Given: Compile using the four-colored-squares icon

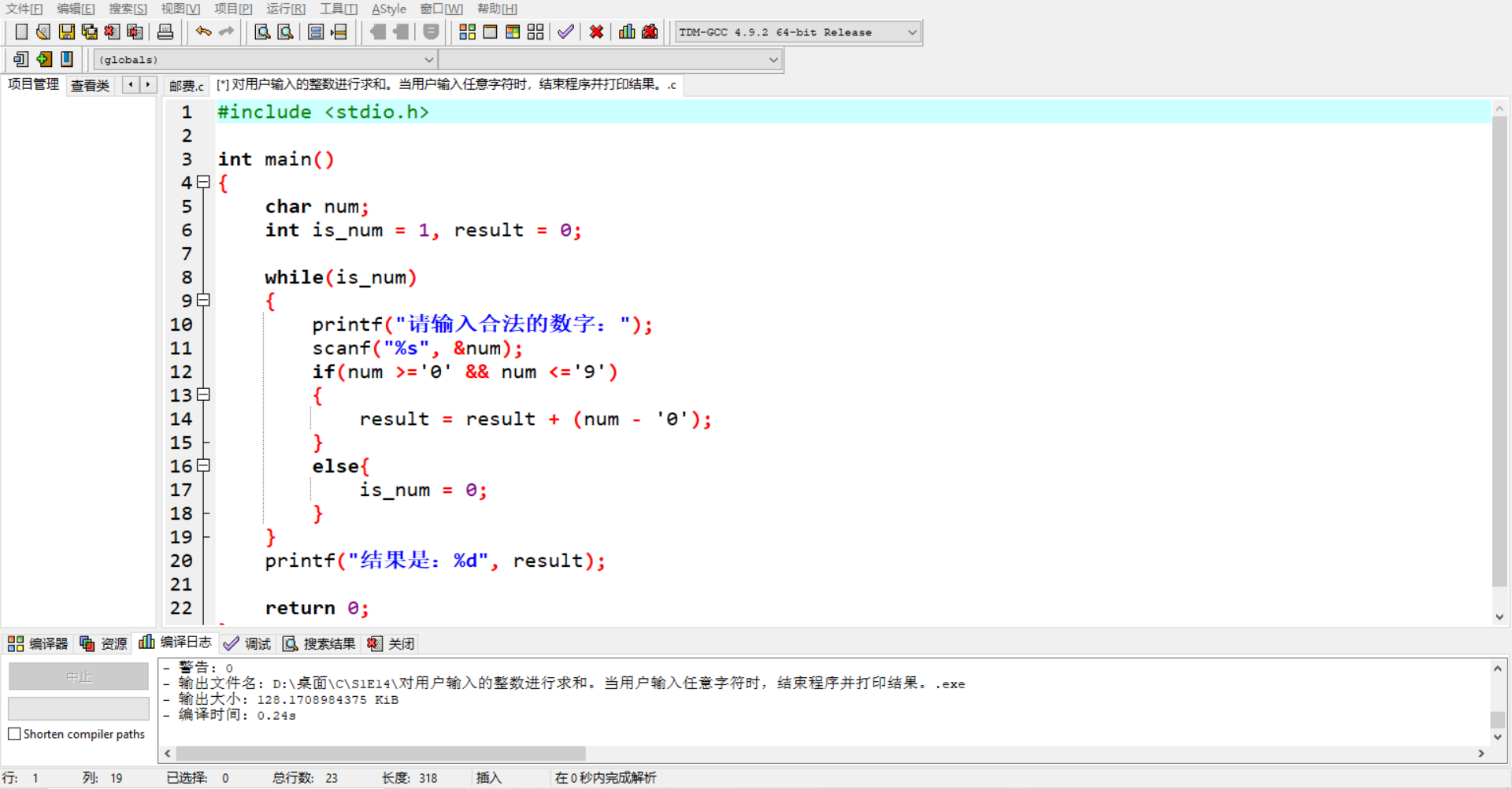Looking at the screenshot, I should coord(467,31).
